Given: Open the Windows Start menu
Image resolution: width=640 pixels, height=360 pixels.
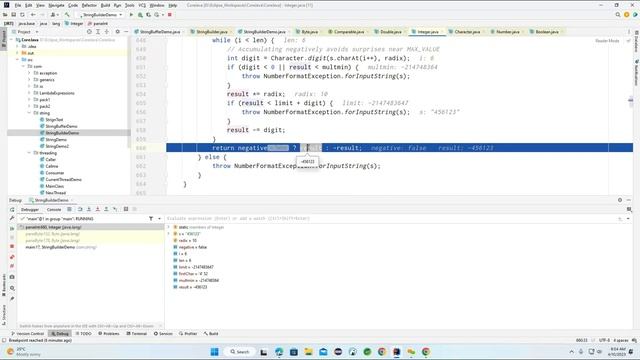Looking at the screenshot, I should click(214, 352).
